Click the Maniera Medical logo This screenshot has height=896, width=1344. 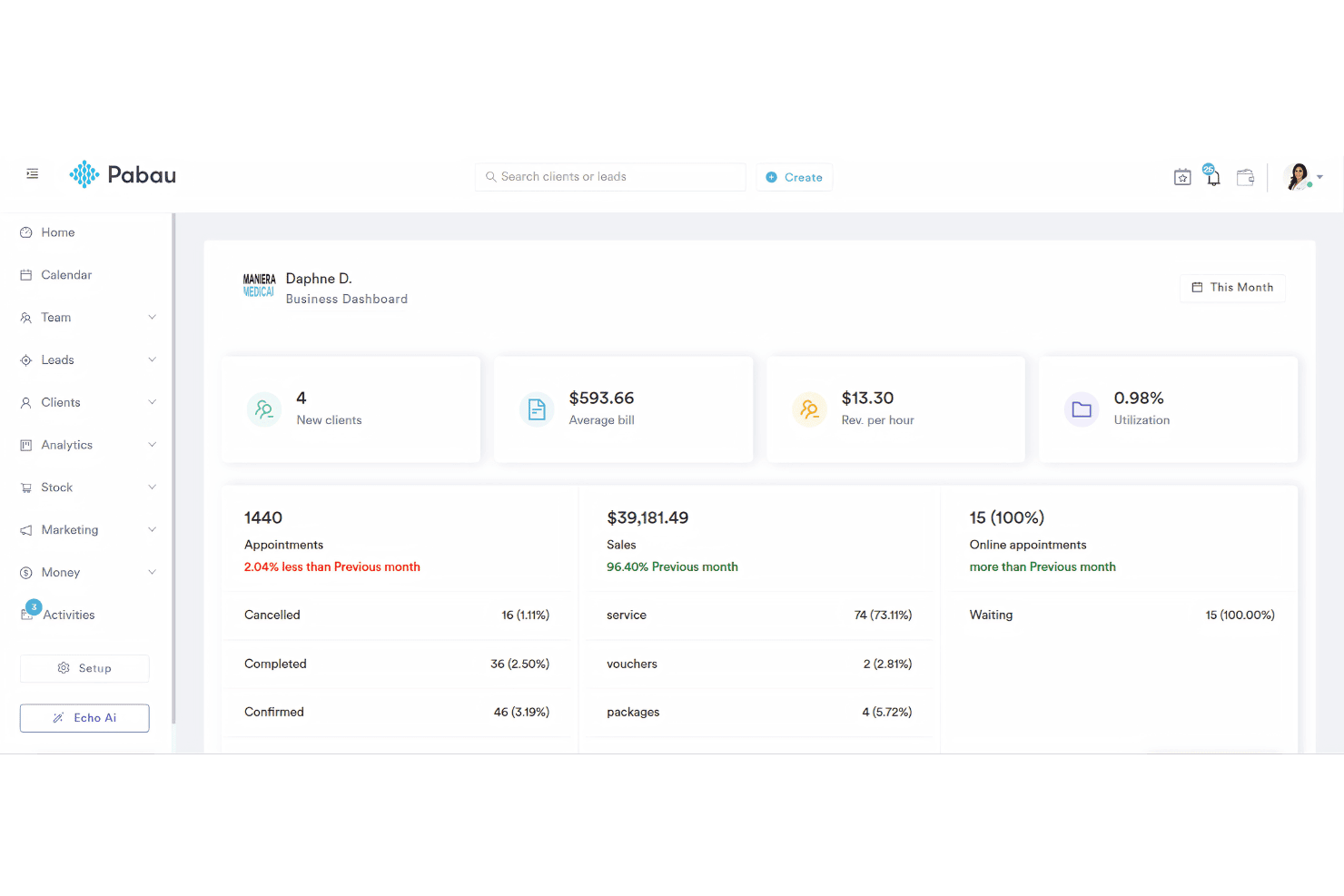(259, 286)
